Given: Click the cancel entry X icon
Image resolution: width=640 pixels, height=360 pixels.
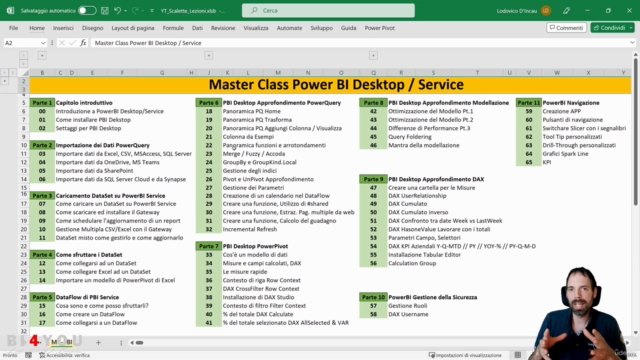Looking at the screenshot, I should 62,43.
